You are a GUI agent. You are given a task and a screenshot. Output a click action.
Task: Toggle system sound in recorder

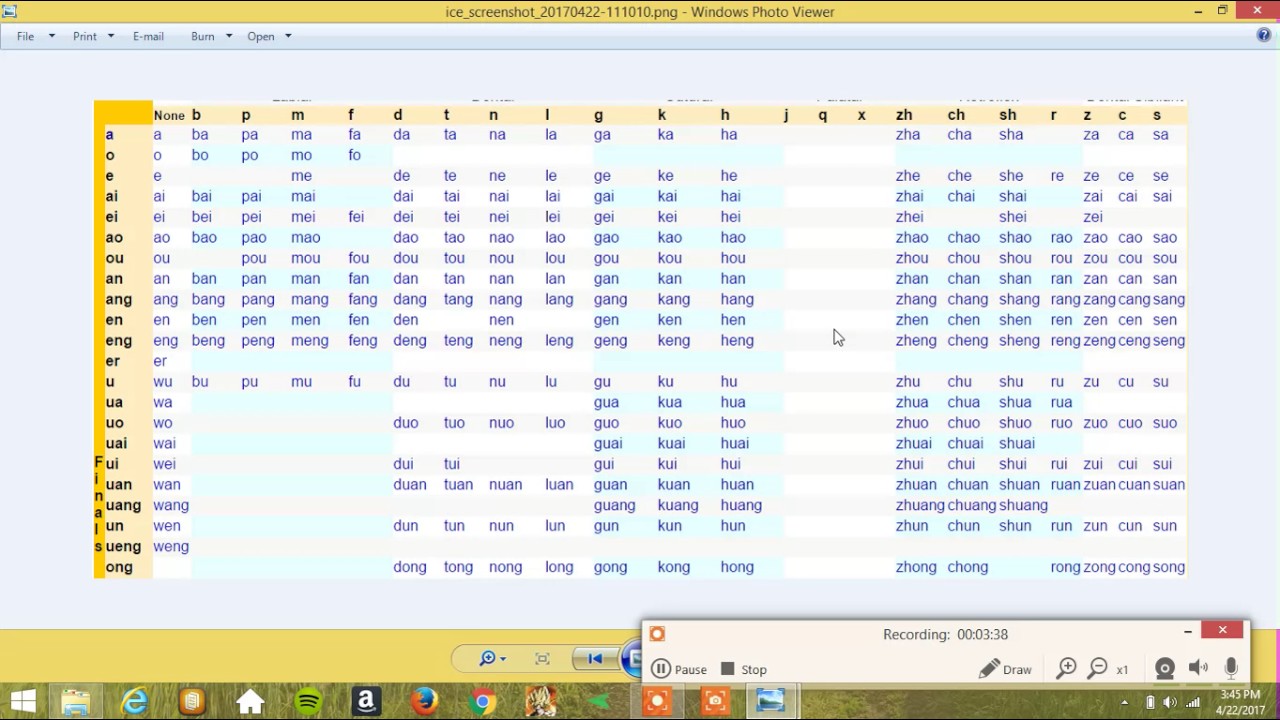pos(1198,668)
